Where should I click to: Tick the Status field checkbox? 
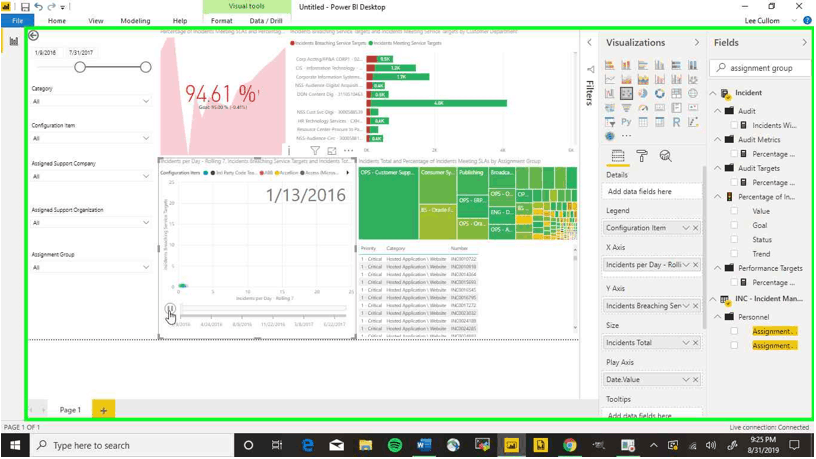[735, 240]
